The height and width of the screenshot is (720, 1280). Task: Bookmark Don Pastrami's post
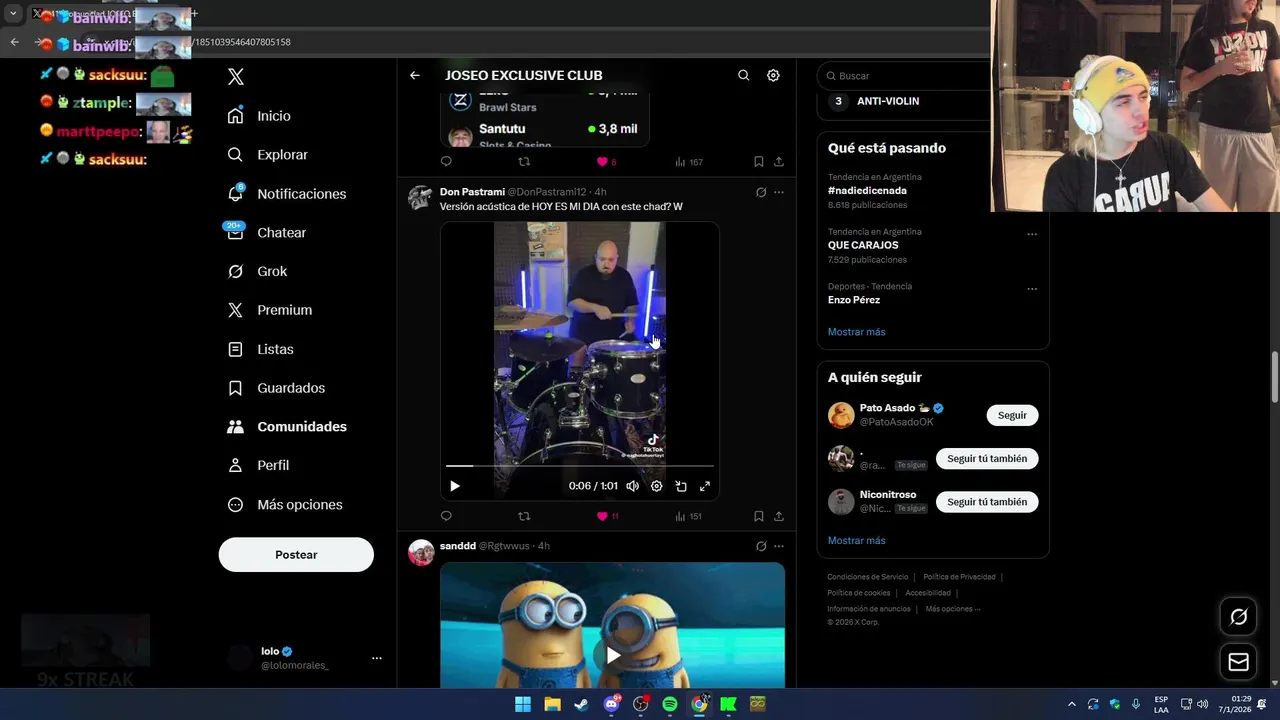[x=758, y=516]
